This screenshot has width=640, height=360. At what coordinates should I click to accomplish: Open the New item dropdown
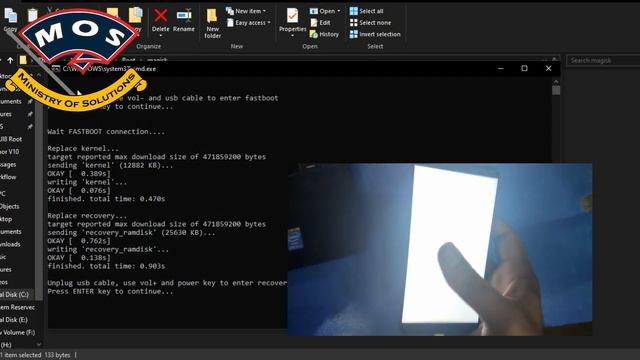click(x=246, y=11)
